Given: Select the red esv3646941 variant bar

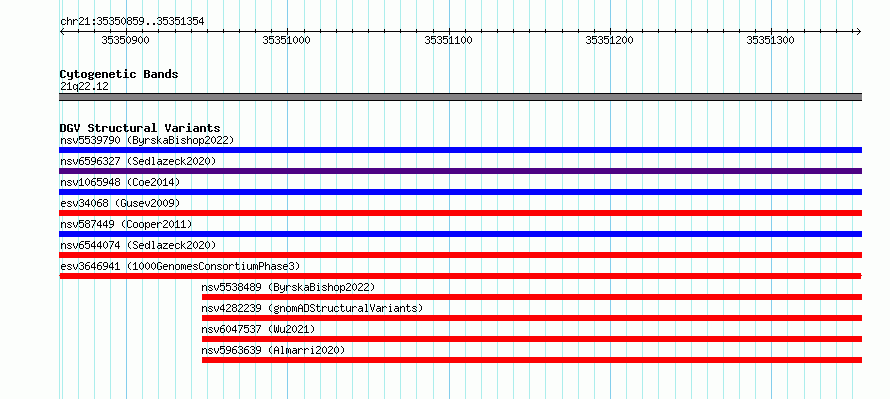Looking at the screenshot, I should pyautogui.click(x=461, y=276).
